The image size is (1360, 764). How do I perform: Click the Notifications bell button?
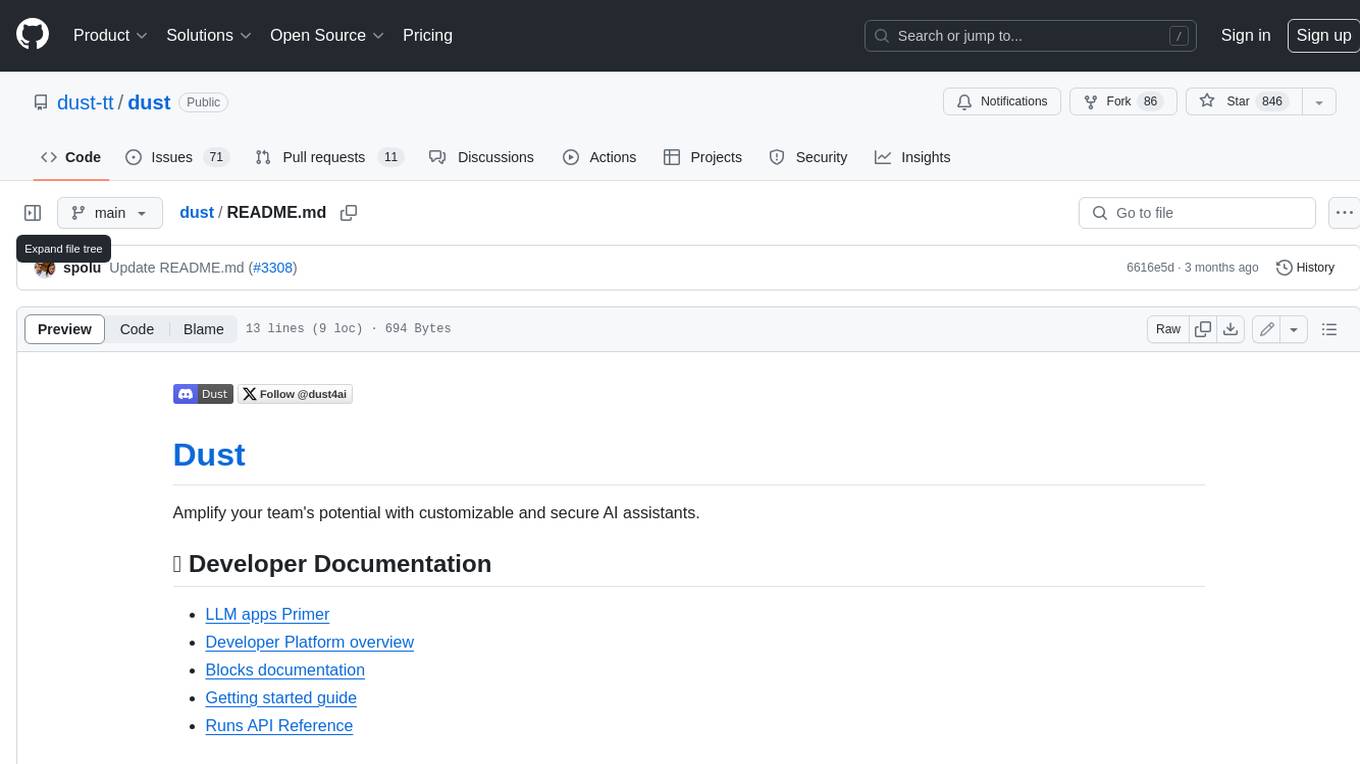pos(1002,102)
